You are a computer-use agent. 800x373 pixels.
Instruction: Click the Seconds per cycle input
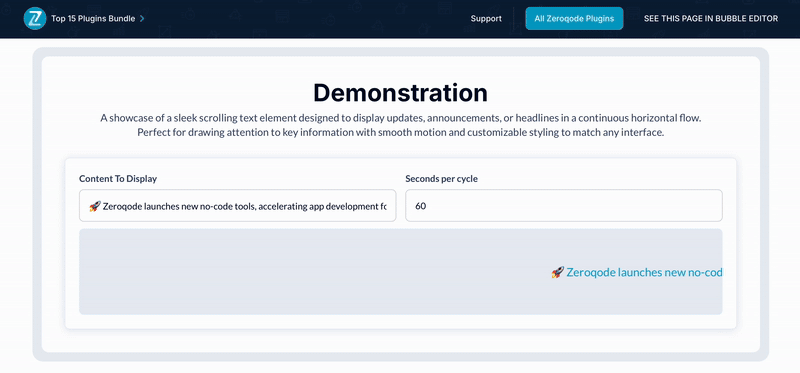coord(564,206)
